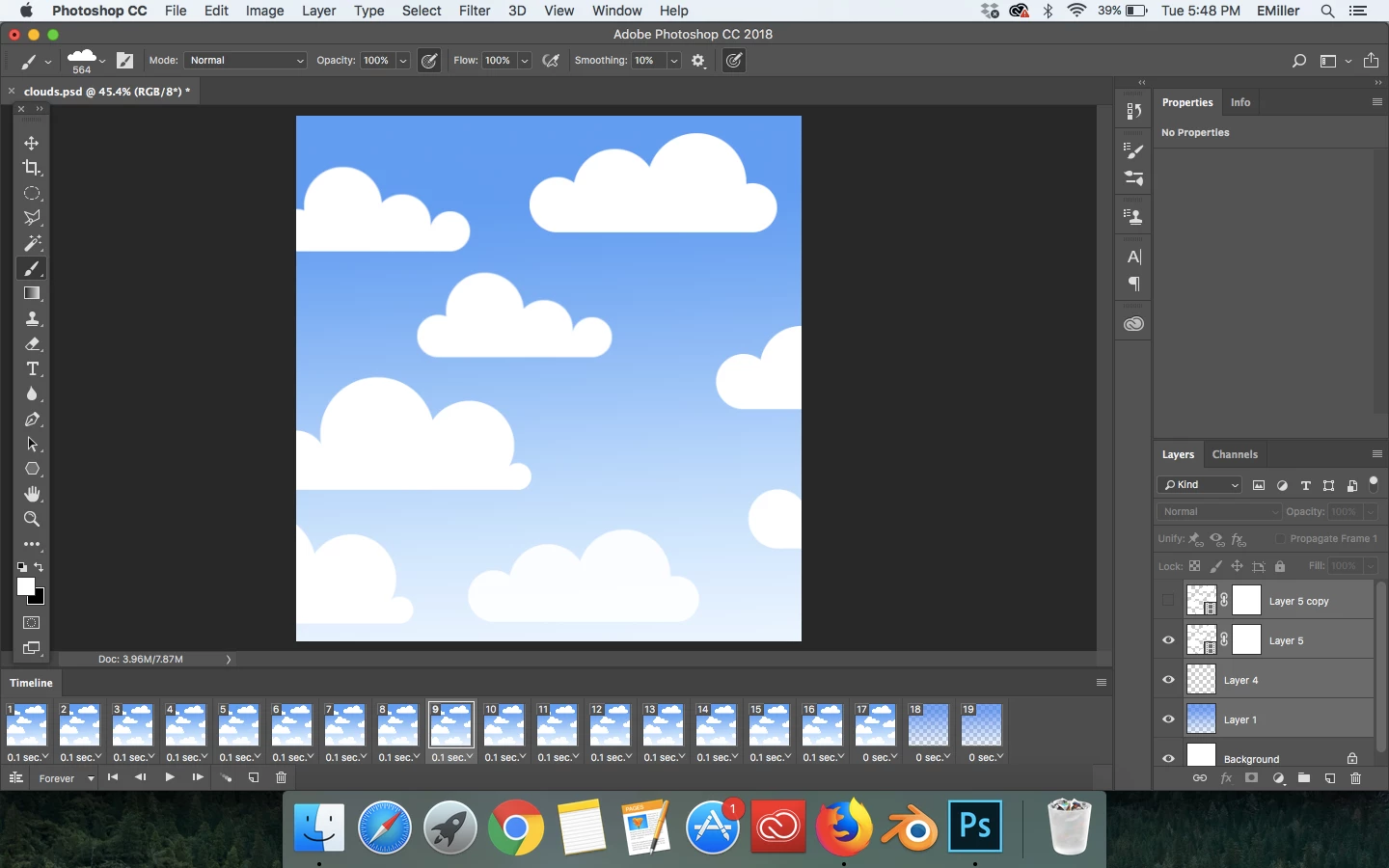Open the Layer menu
The height and width of the screenshot is (868, 1389).
318,11
